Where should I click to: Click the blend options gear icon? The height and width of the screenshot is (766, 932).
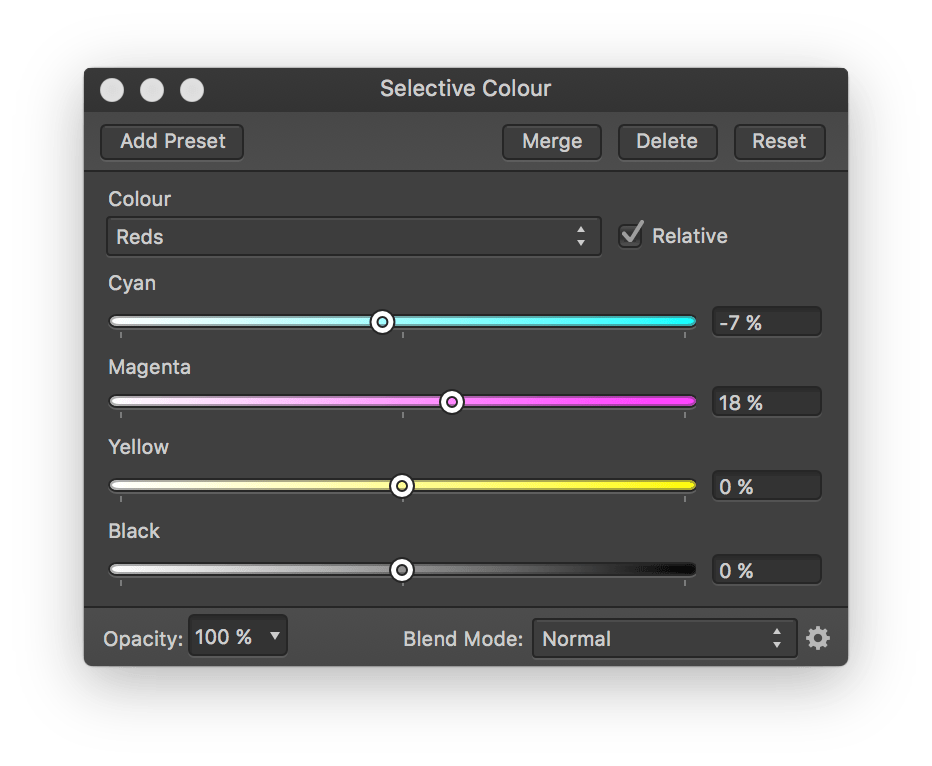tap(818, 638)
